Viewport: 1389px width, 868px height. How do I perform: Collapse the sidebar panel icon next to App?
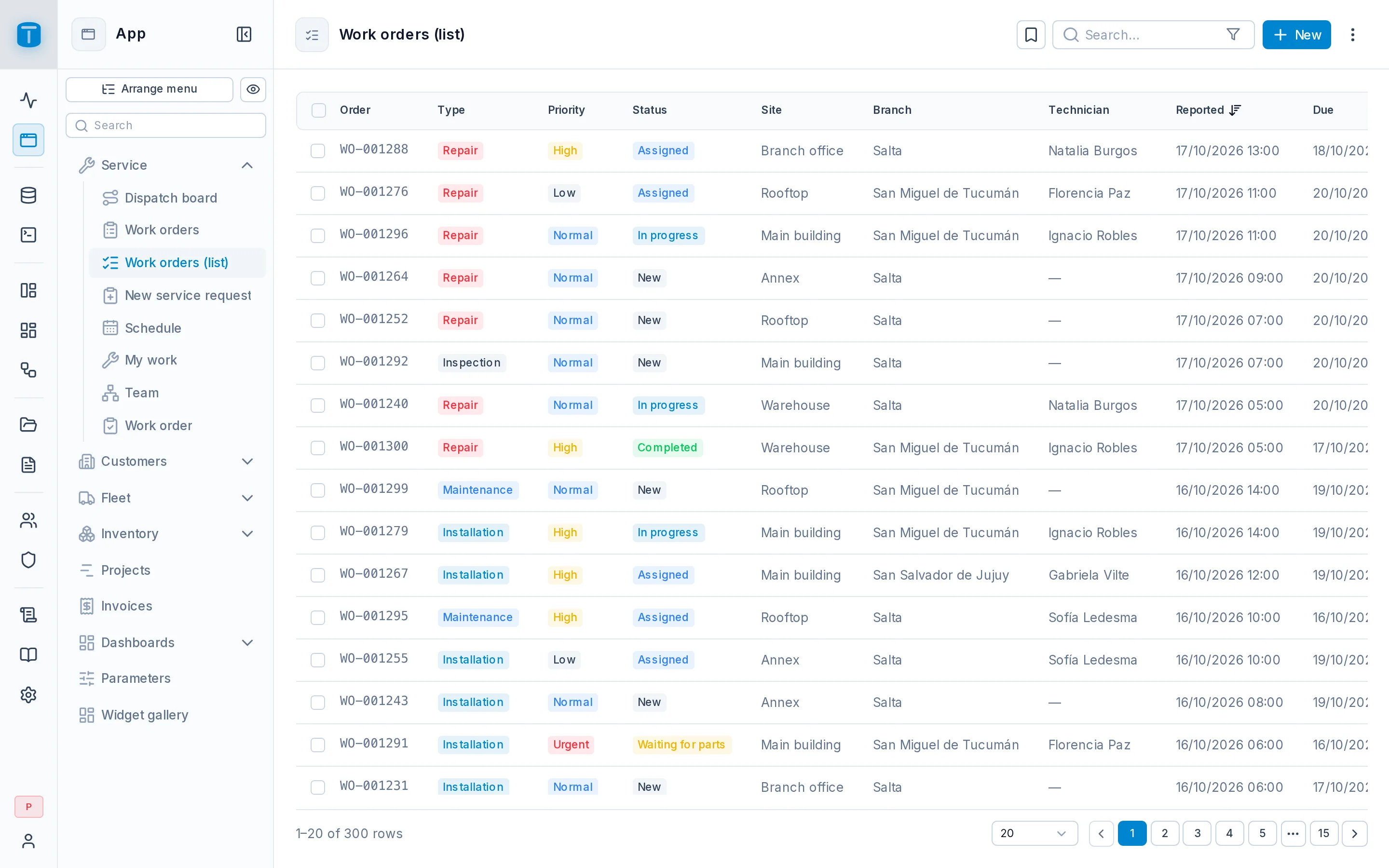point(244,34)
